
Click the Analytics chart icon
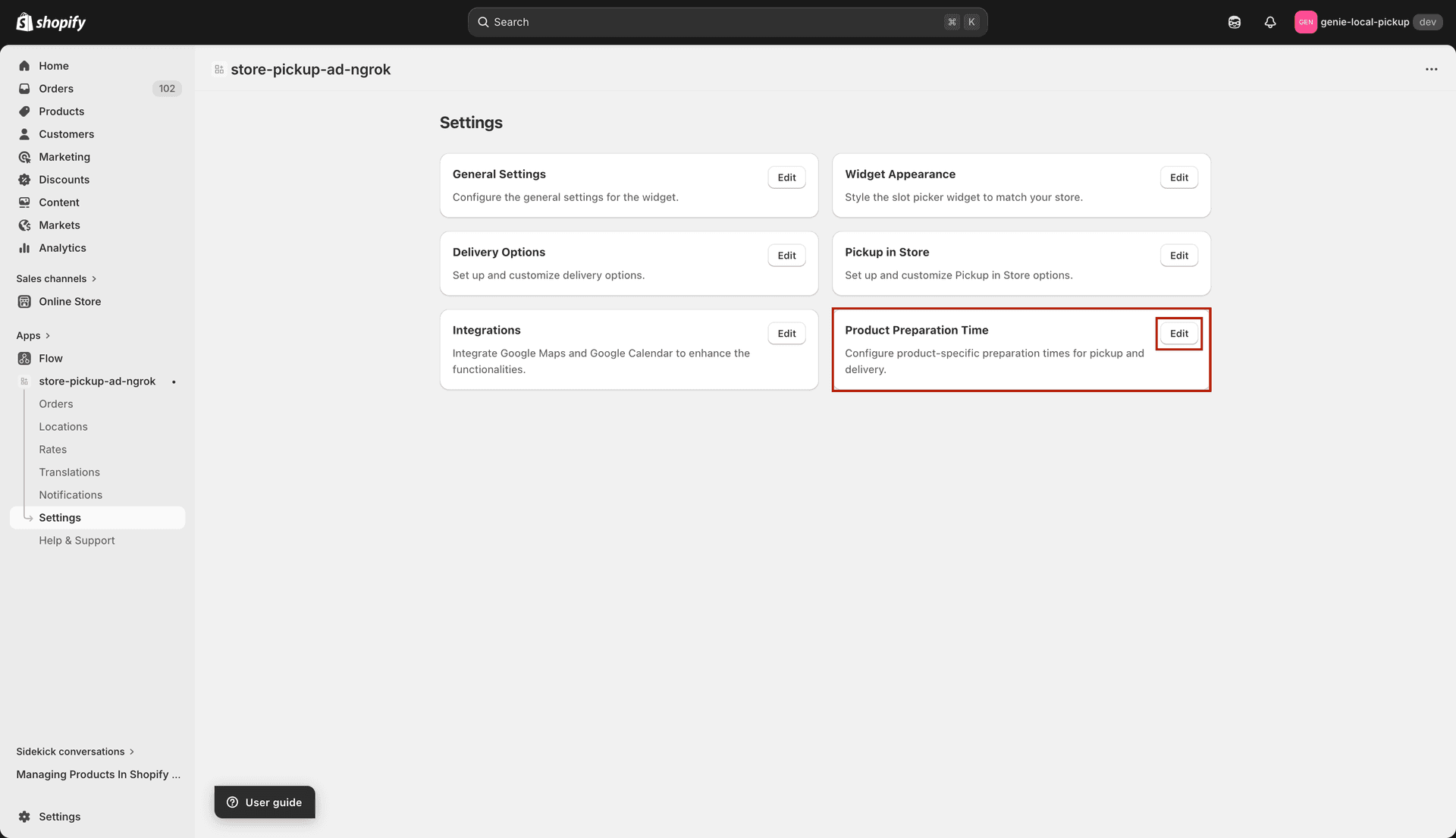[24, 248]
